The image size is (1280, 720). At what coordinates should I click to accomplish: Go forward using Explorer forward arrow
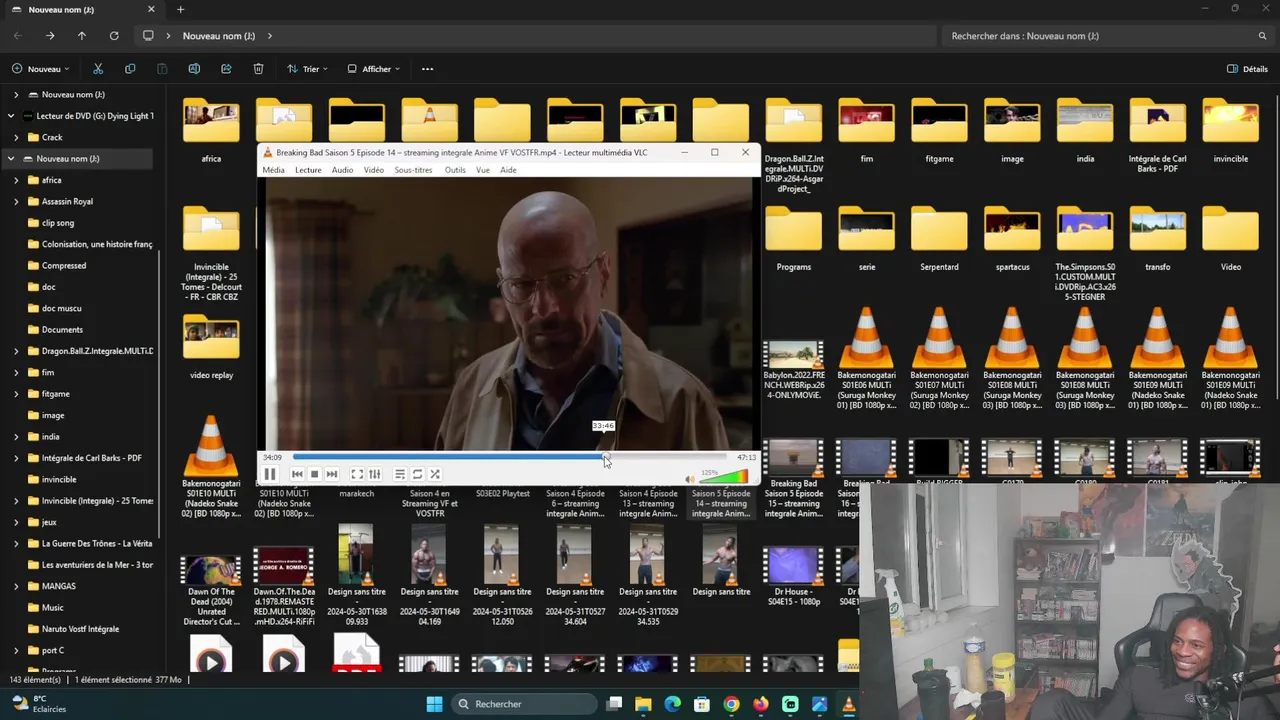[50, 36]
